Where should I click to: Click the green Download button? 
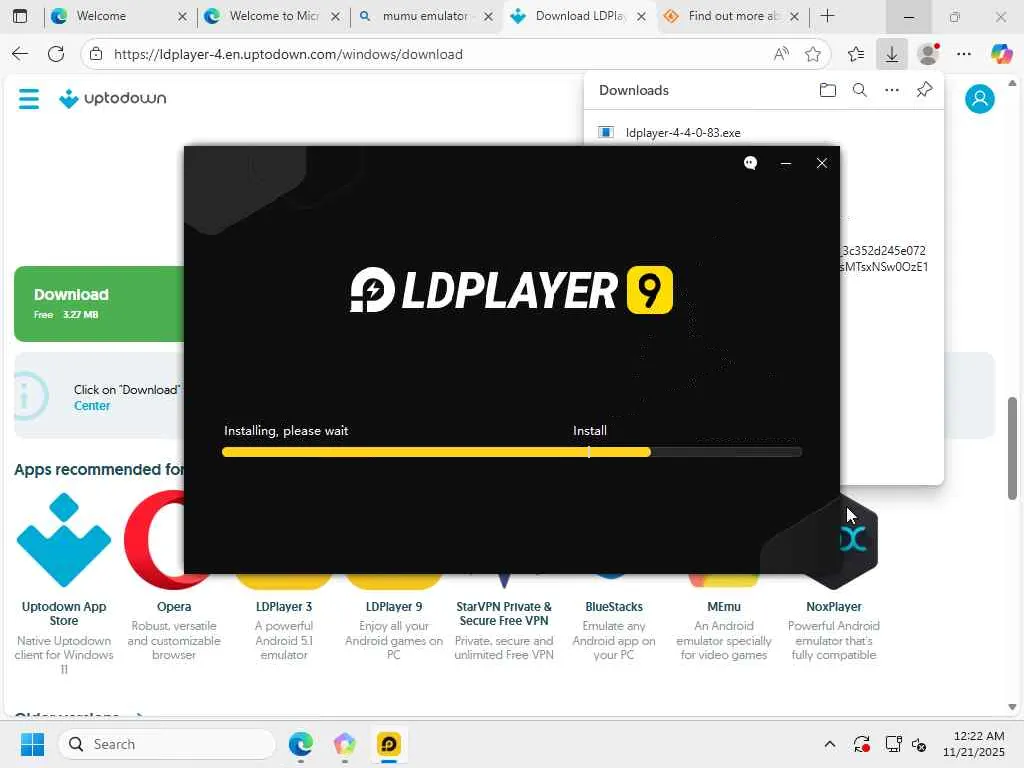[x=99, y=304]
